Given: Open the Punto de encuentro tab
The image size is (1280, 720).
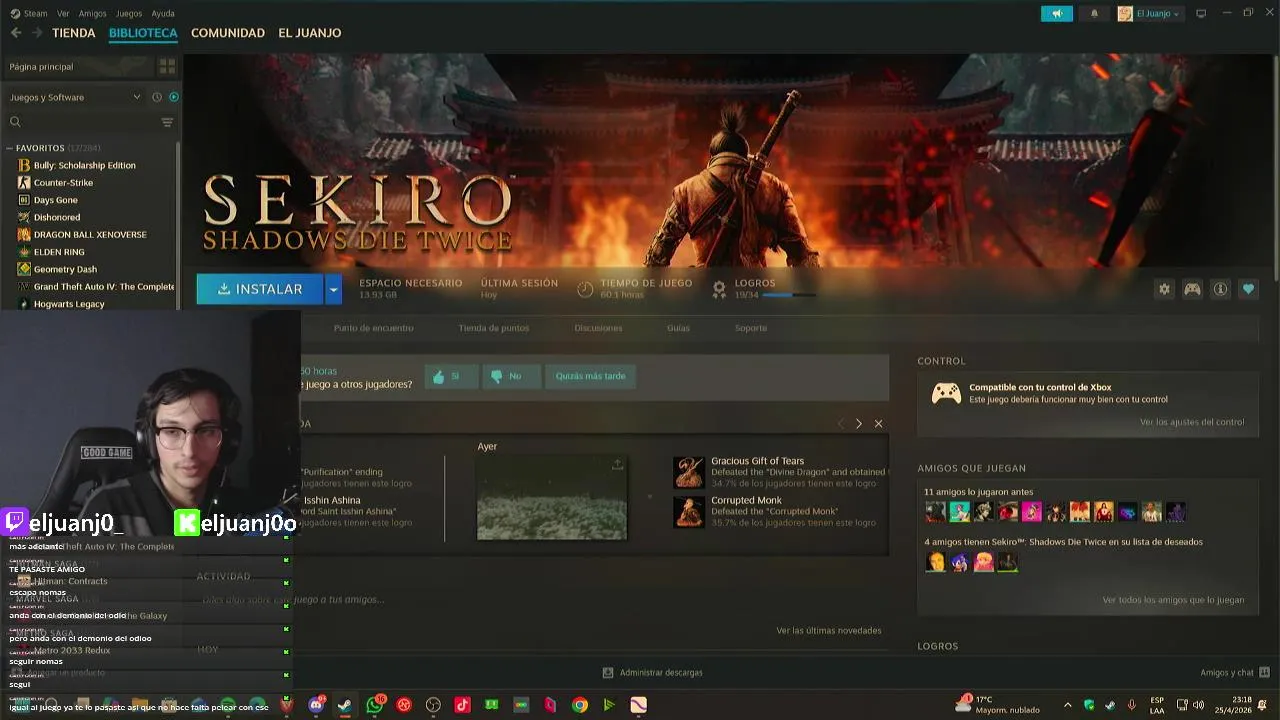Looking at the screenshot, I should (x=373, y=328).
